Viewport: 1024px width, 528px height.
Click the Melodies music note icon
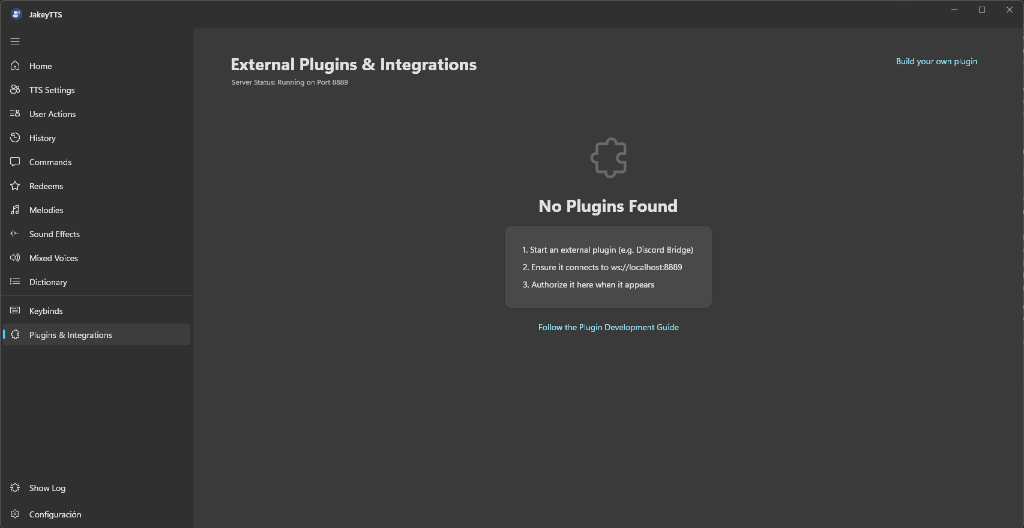(15, 210)
